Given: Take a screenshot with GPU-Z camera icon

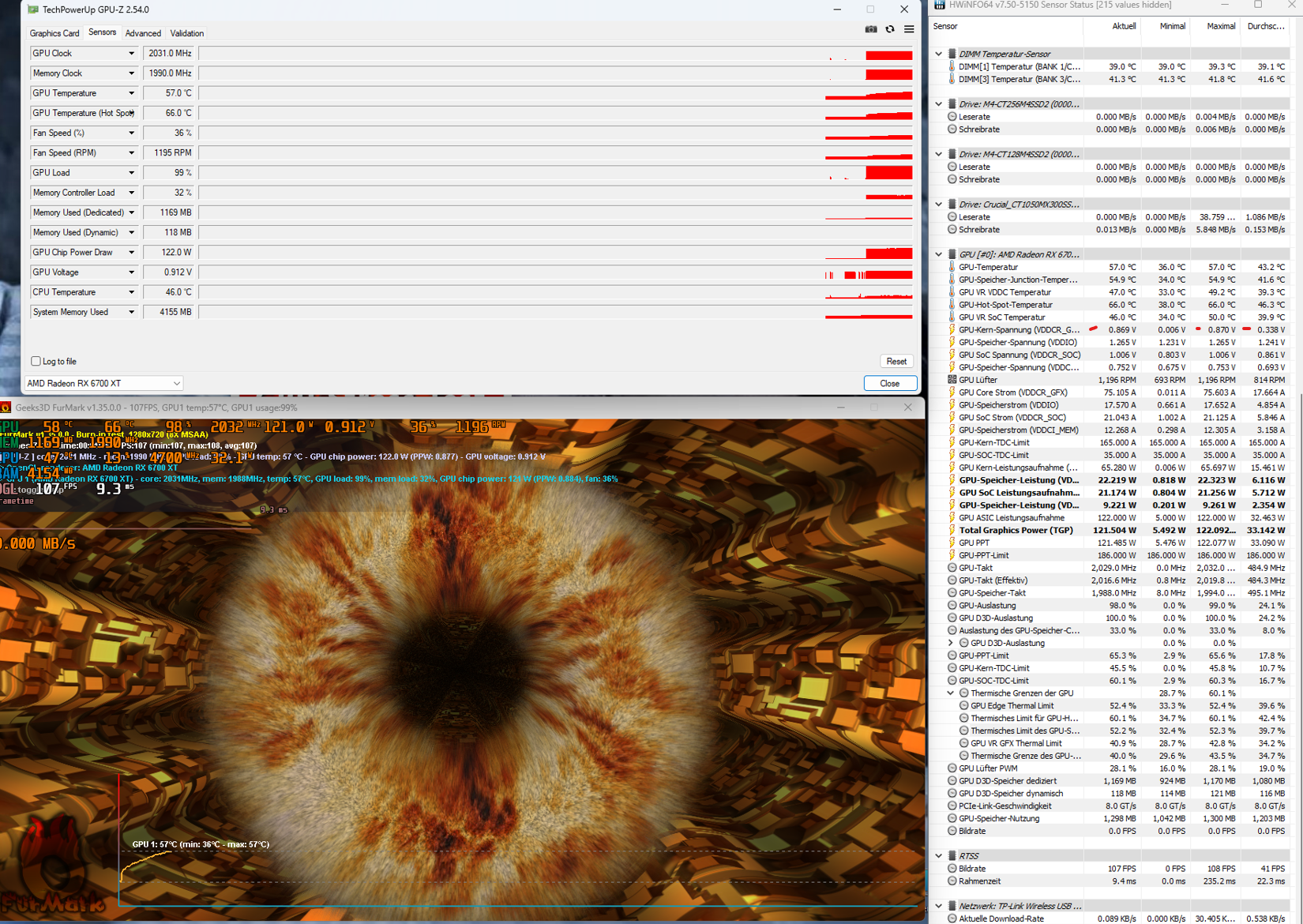Looking at the screenshot, I should [871, 29].
